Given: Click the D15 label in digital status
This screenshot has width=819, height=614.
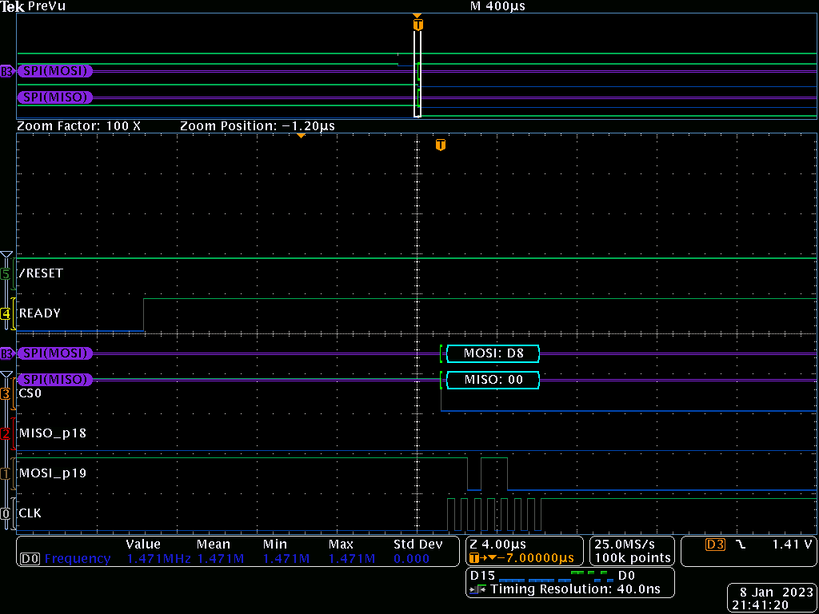Looking at the screenshot, I should [x=482, y=576].
